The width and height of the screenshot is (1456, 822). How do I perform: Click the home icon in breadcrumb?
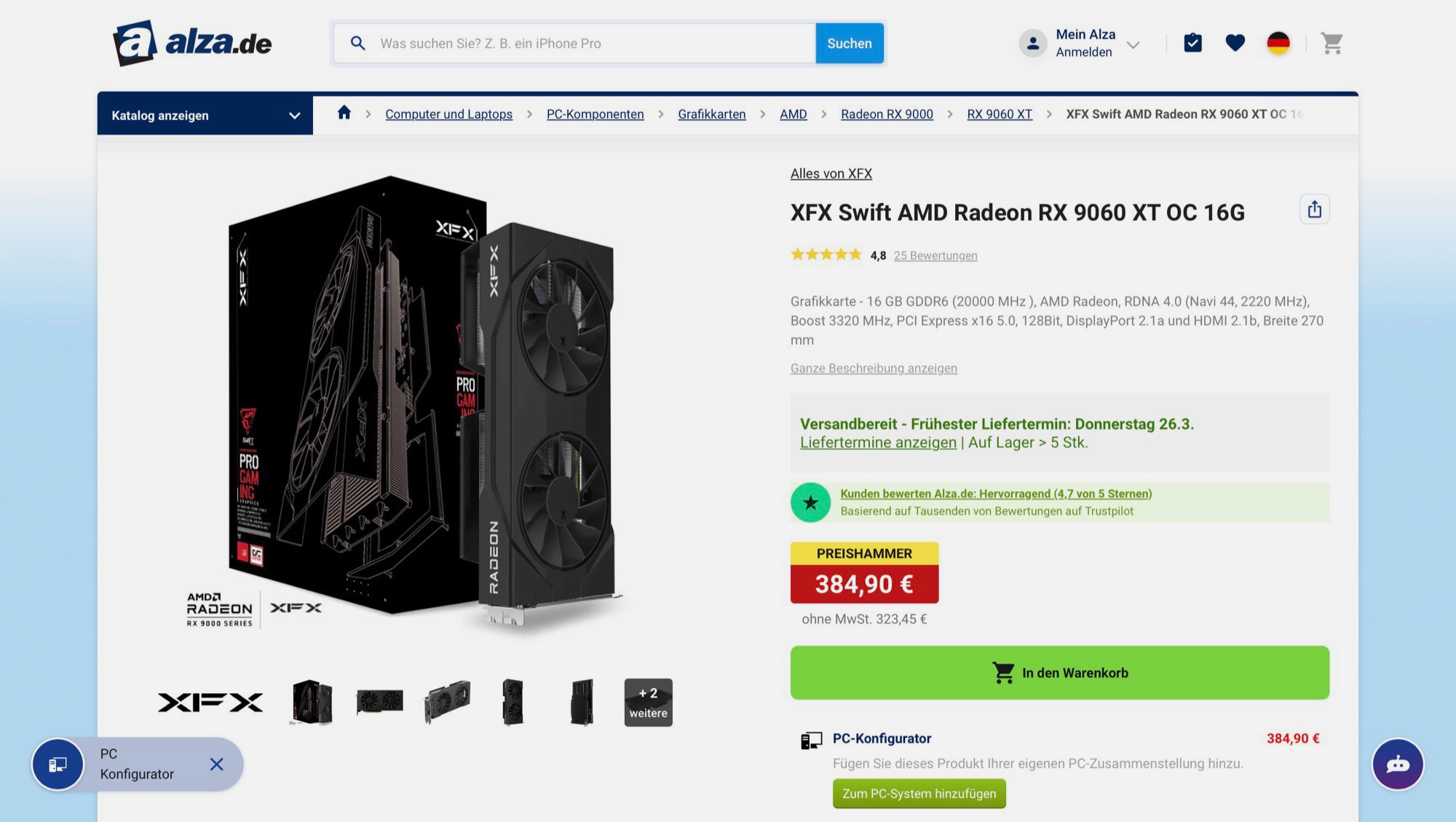click(x=344, y=113)
